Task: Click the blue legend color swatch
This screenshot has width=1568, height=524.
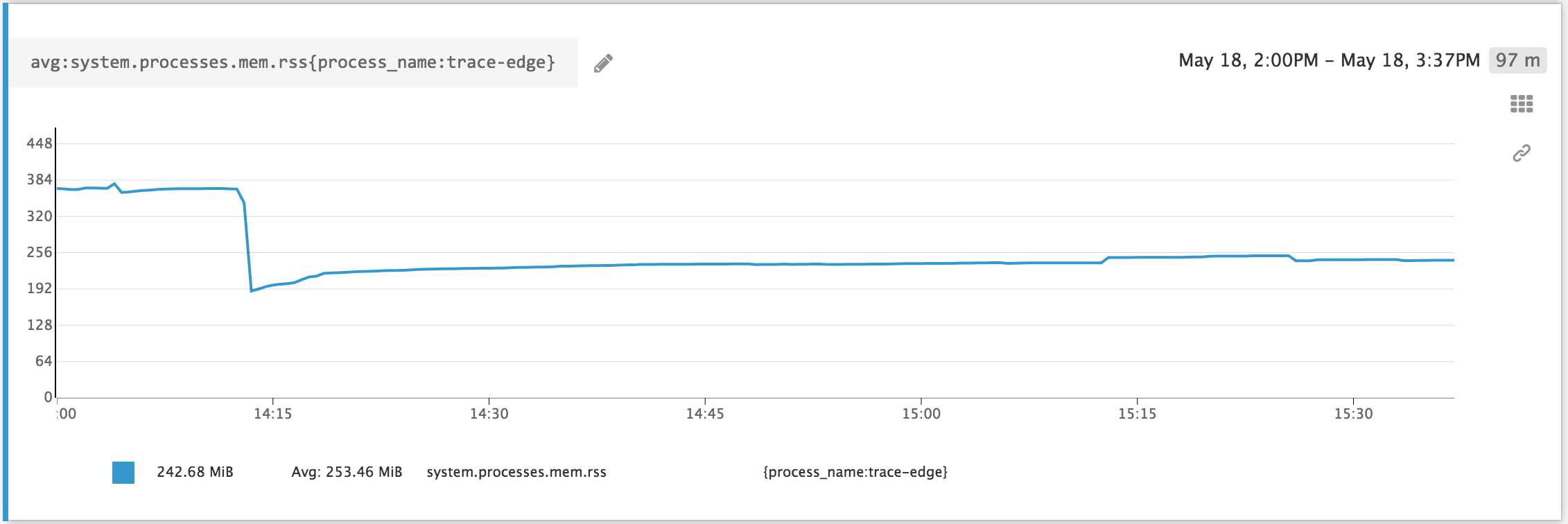Action: point(123,472)
